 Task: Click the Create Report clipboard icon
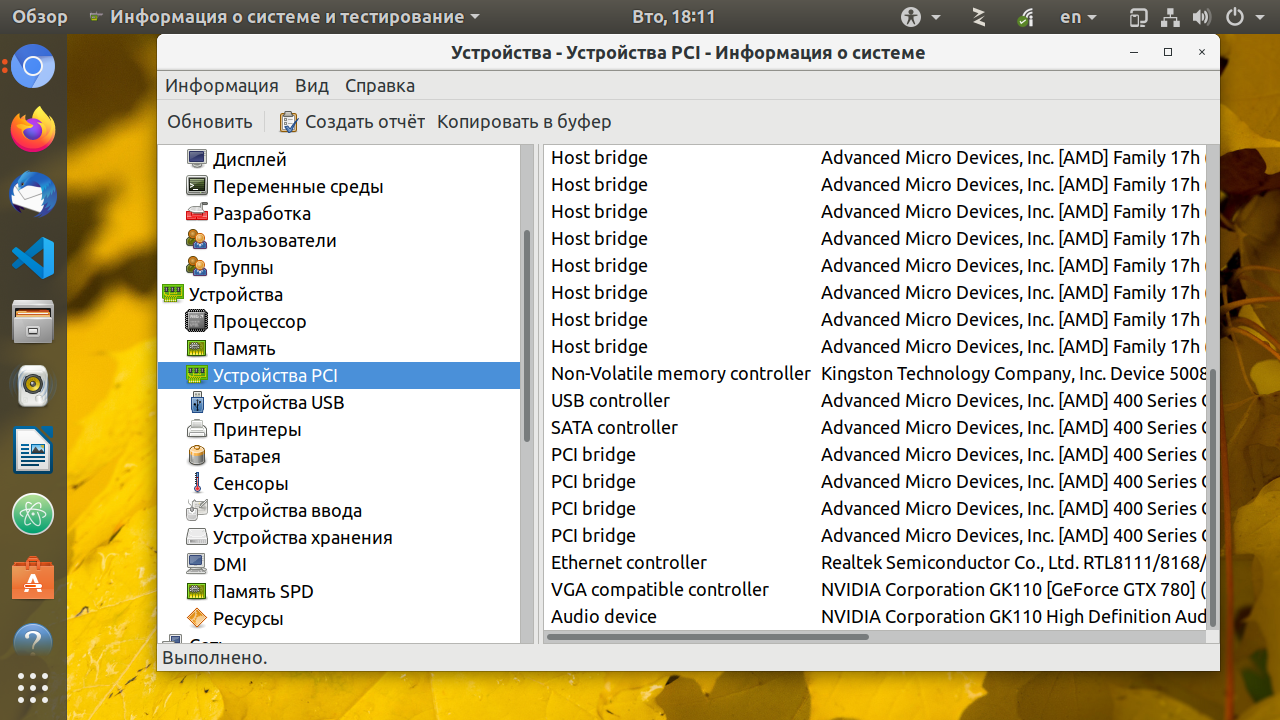pyautogui.click(x=289, y=122)
